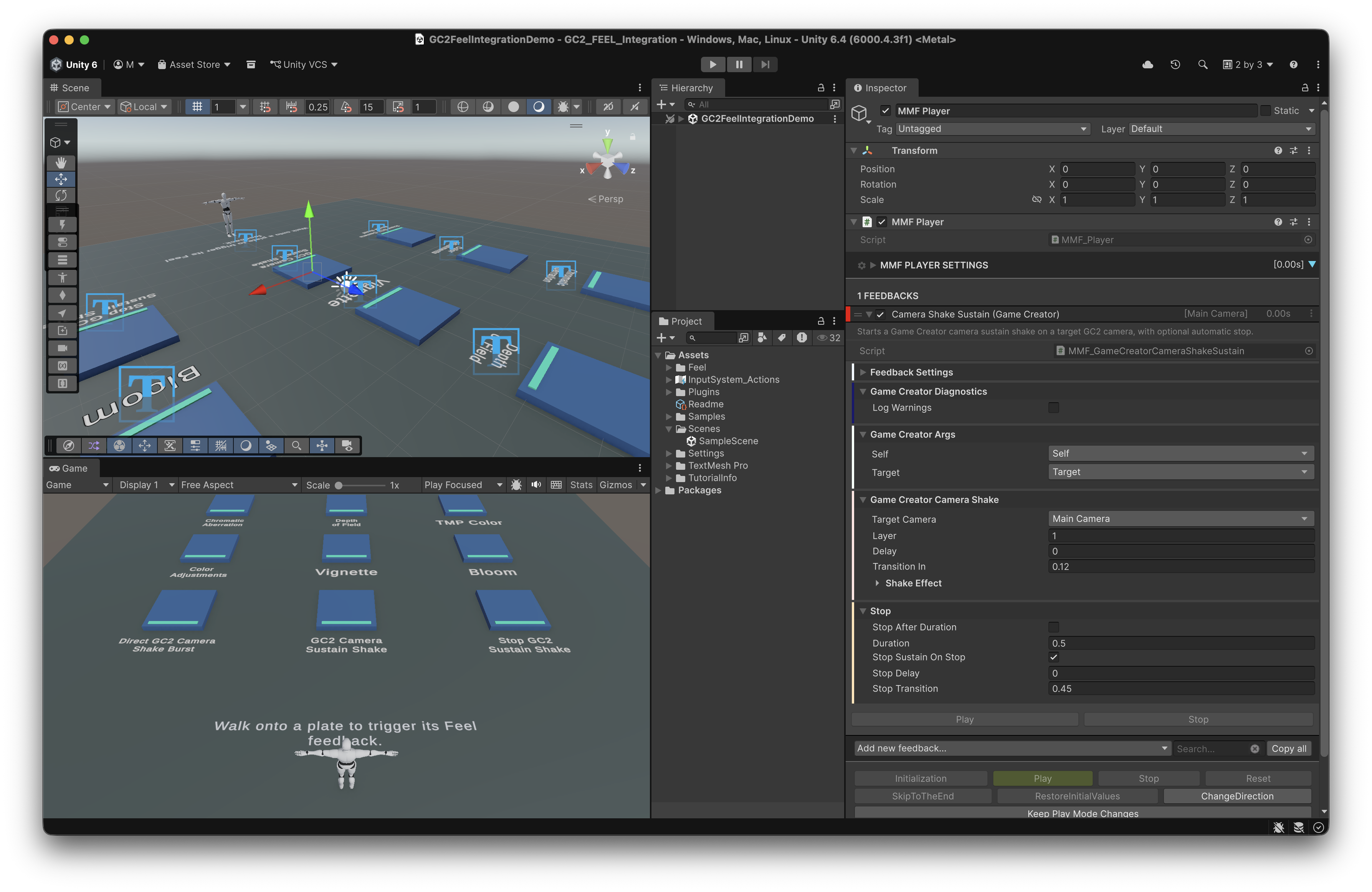
Task: Toggle Stats overlay in Game view
Action: 581,485
